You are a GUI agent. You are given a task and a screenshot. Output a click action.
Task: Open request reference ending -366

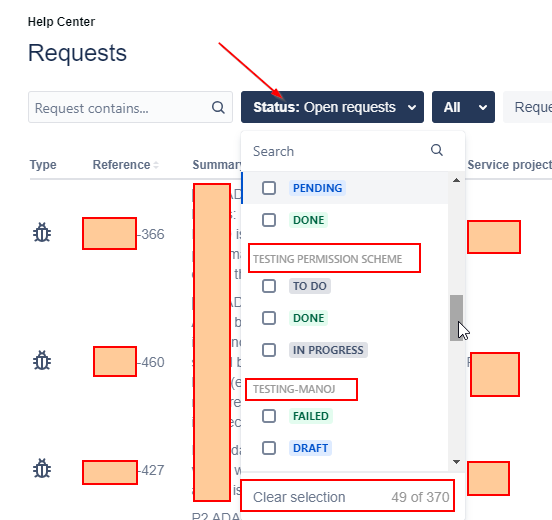click(x=124, y=234)
